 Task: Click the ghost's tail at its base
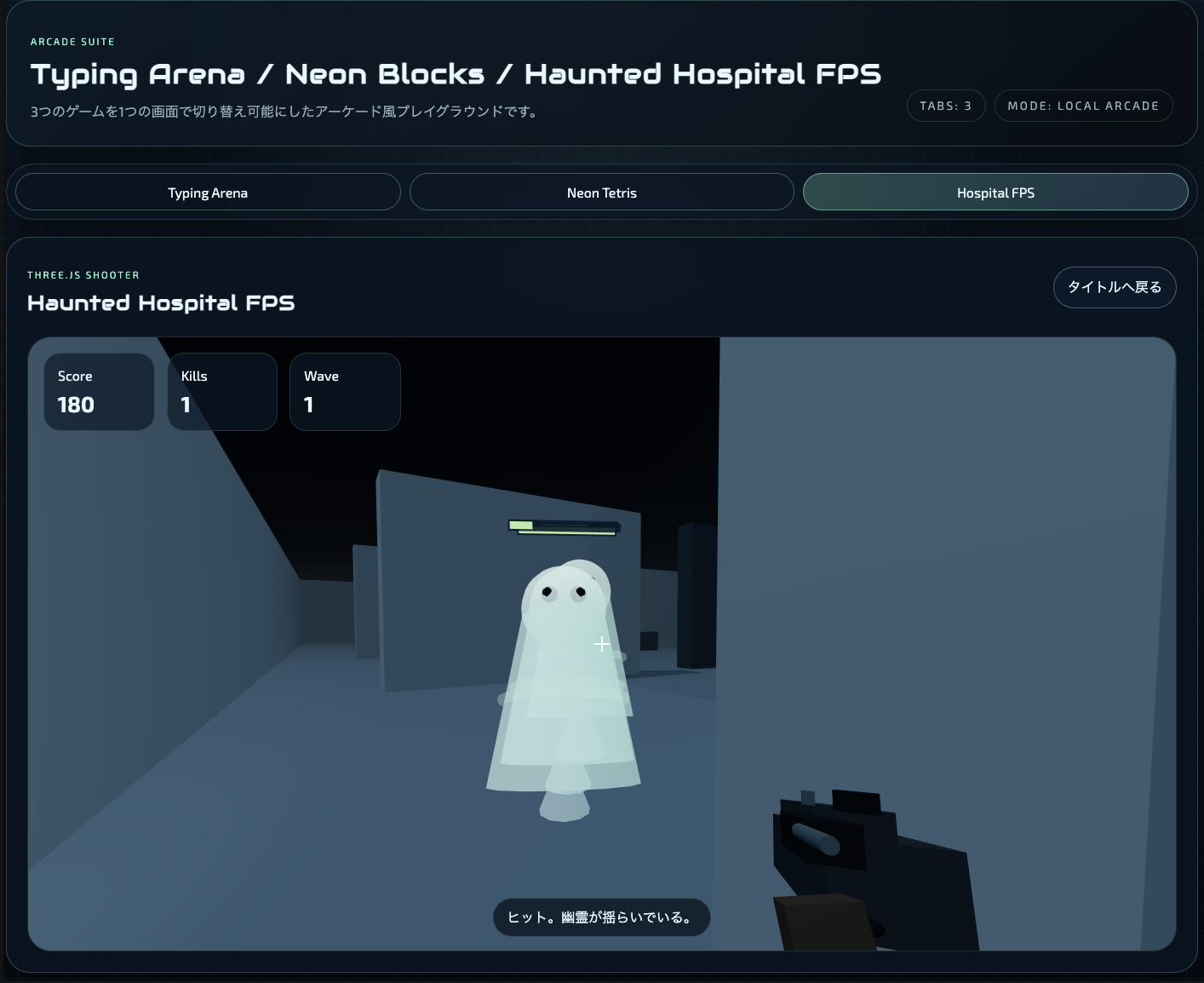[564, 806]
